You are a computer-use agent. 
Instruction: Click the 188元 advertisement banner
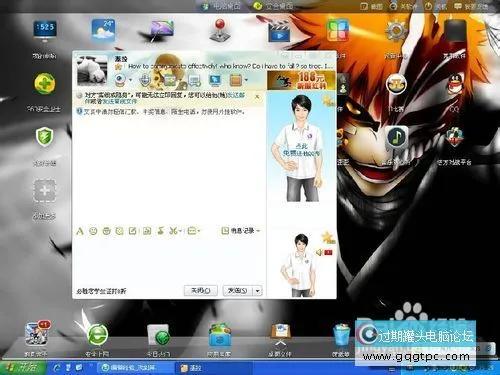point(301,81)
